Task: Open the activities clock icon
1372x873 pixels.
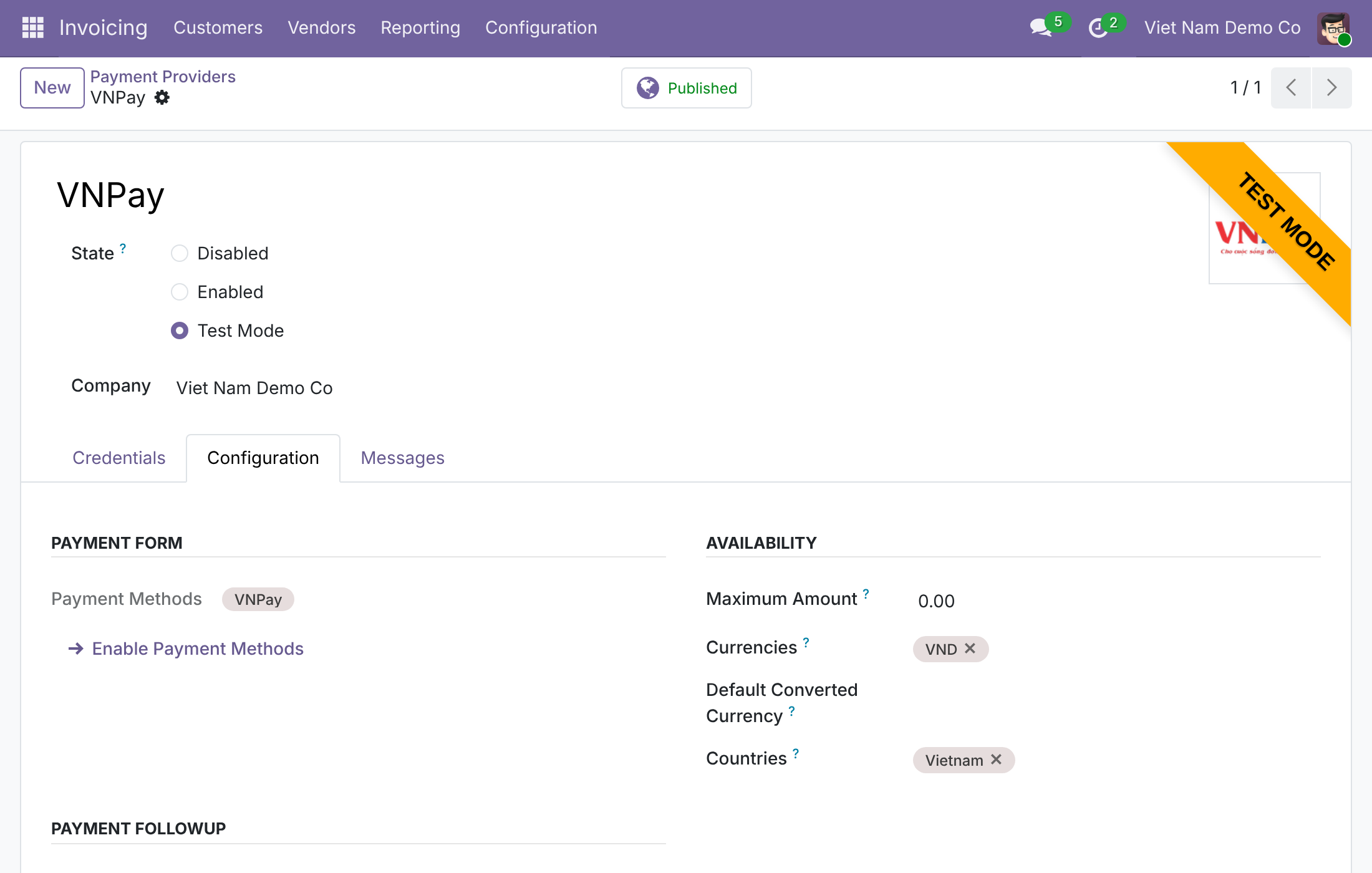Action: (1098, 28)
